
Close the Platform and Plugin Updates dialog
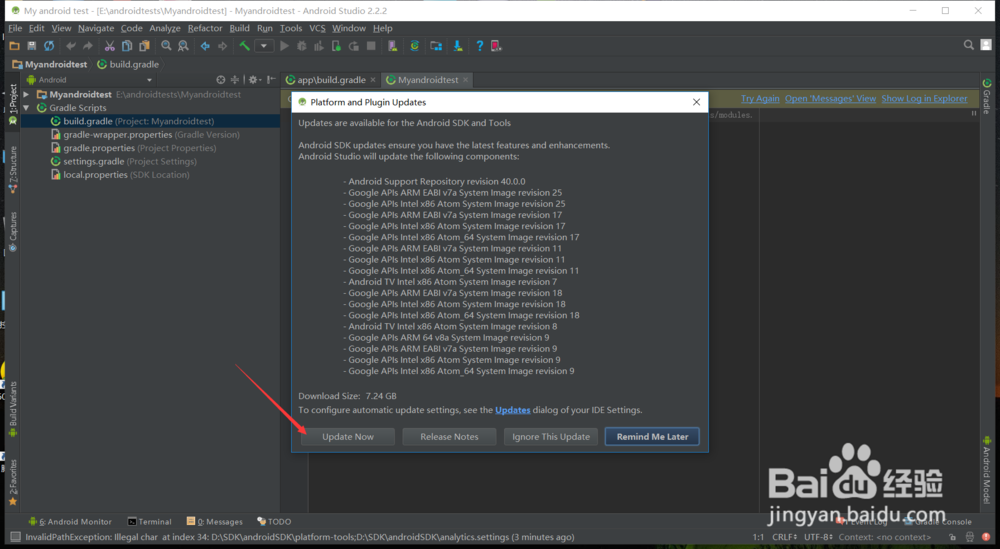pos(696,102)
